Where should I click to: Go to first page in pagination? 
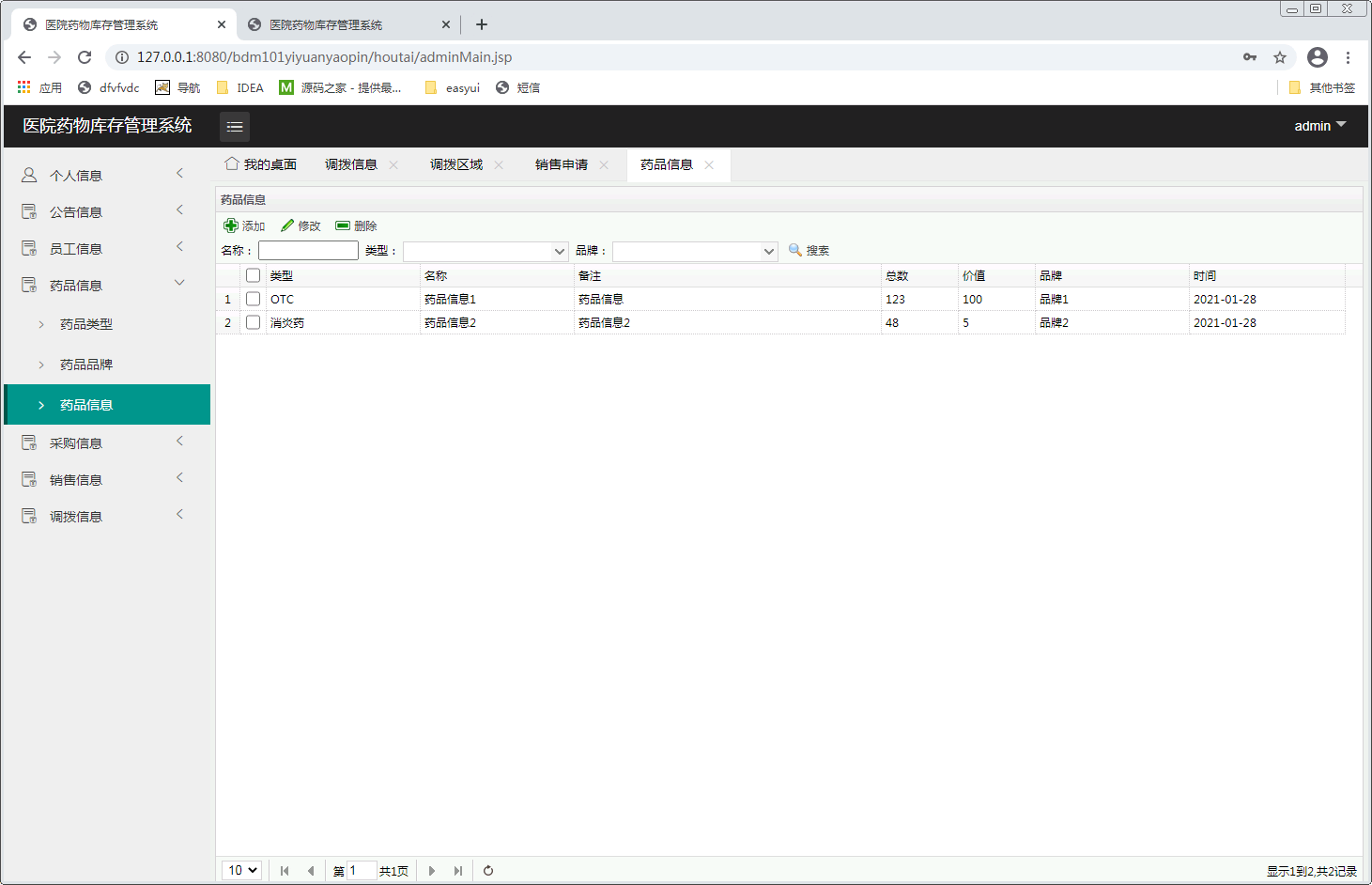point(285,871)
